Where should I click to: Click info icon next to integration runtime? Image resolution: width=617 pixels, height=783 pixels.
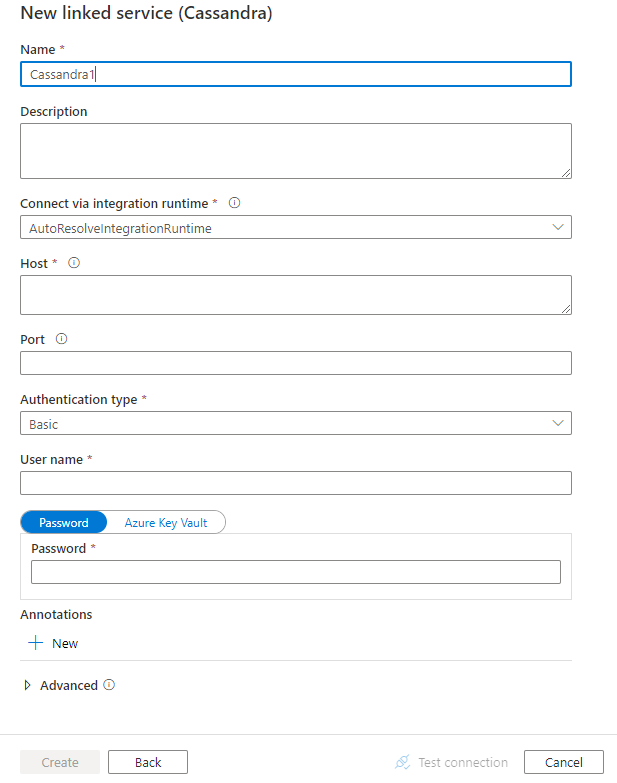tap(235, 203)
